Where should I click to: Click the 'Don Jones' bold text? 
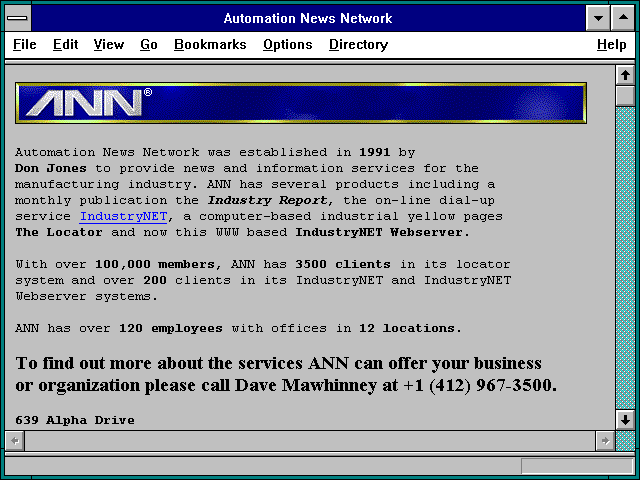coord(51,168)
